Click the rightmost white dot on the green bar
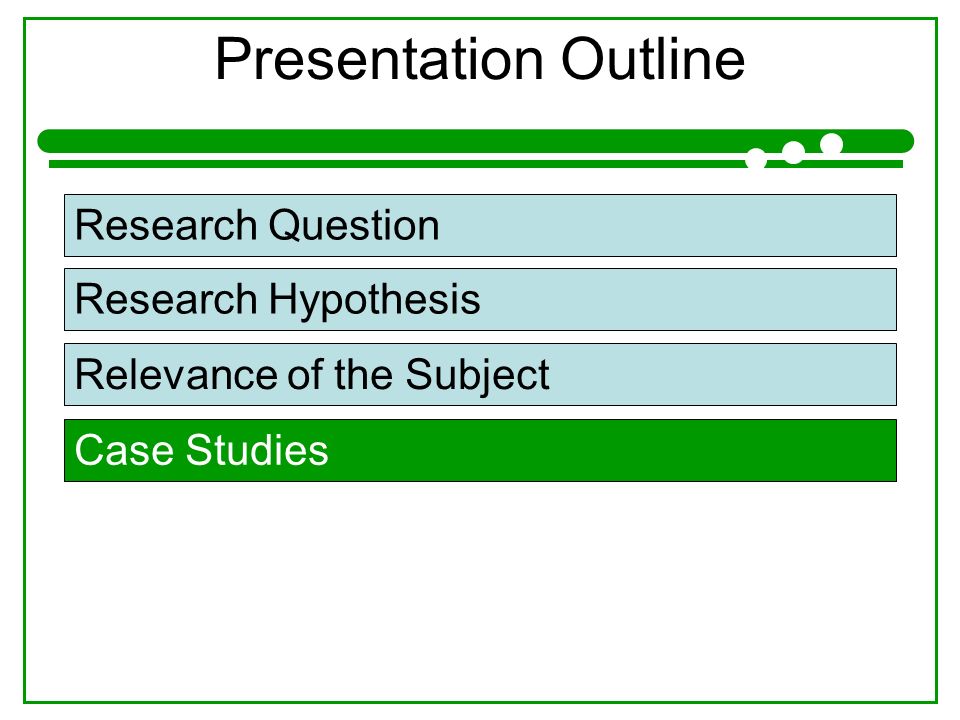 coord(831,144)
